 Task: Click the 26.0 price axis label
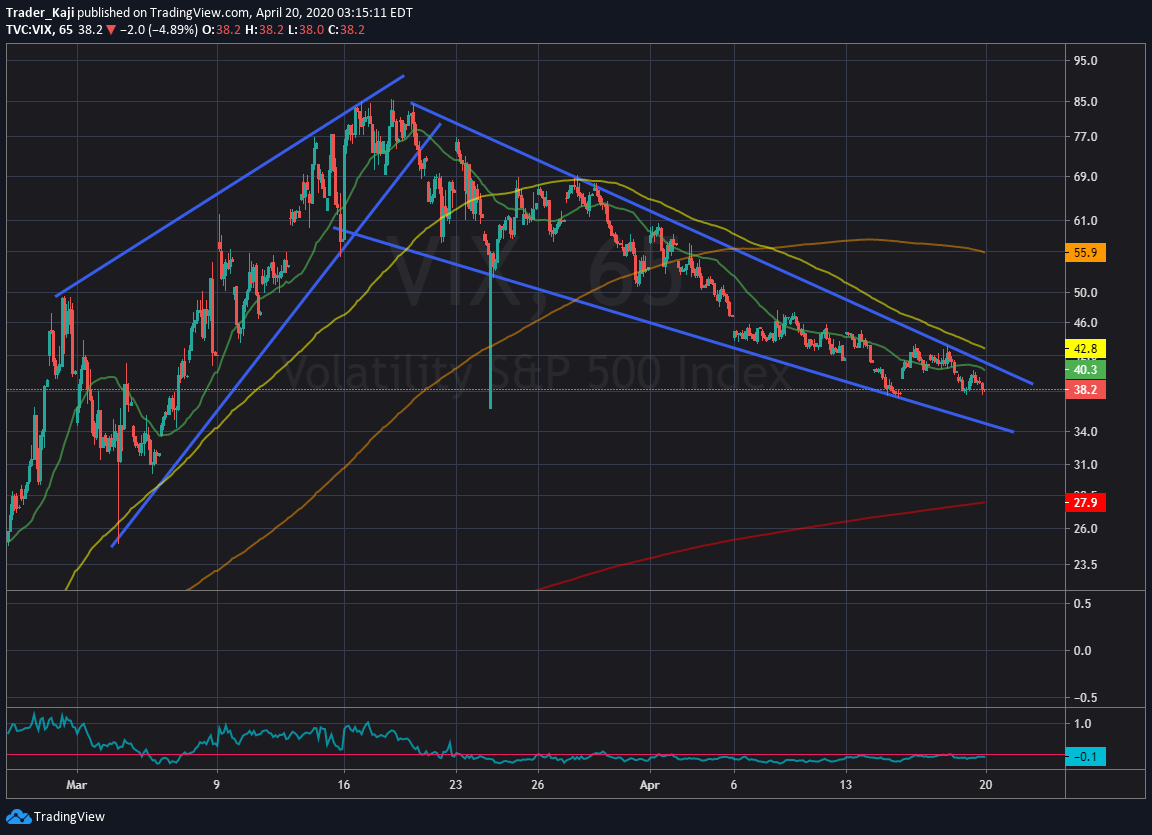point(1085,529)
